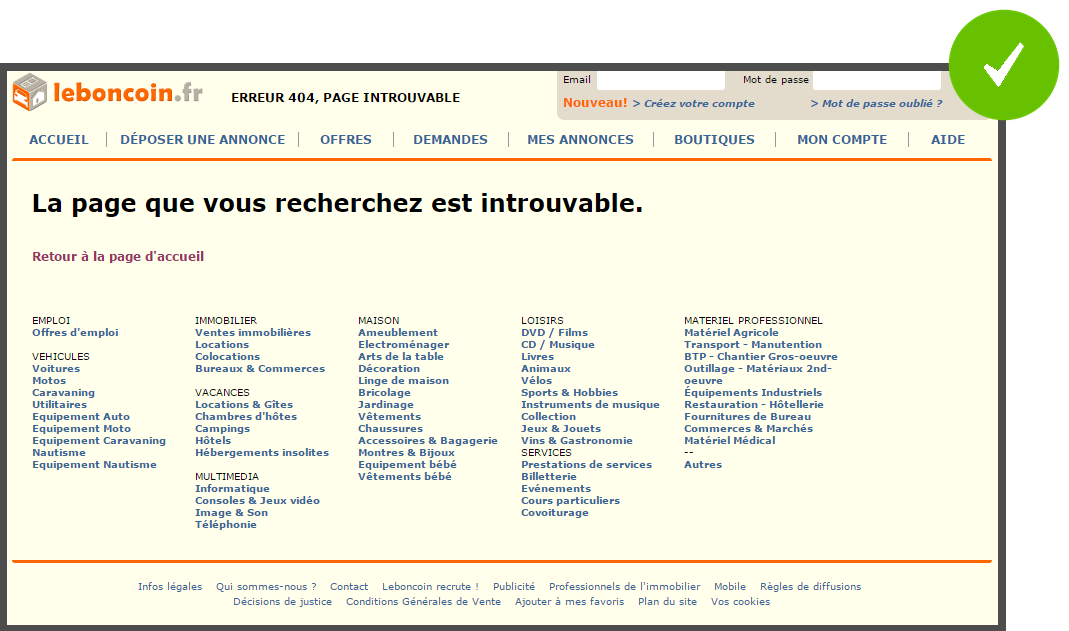The width and height of the screenshot is (1069, 631).
Task: Open Ventes immobilières listing
Action: pos(253,332)
